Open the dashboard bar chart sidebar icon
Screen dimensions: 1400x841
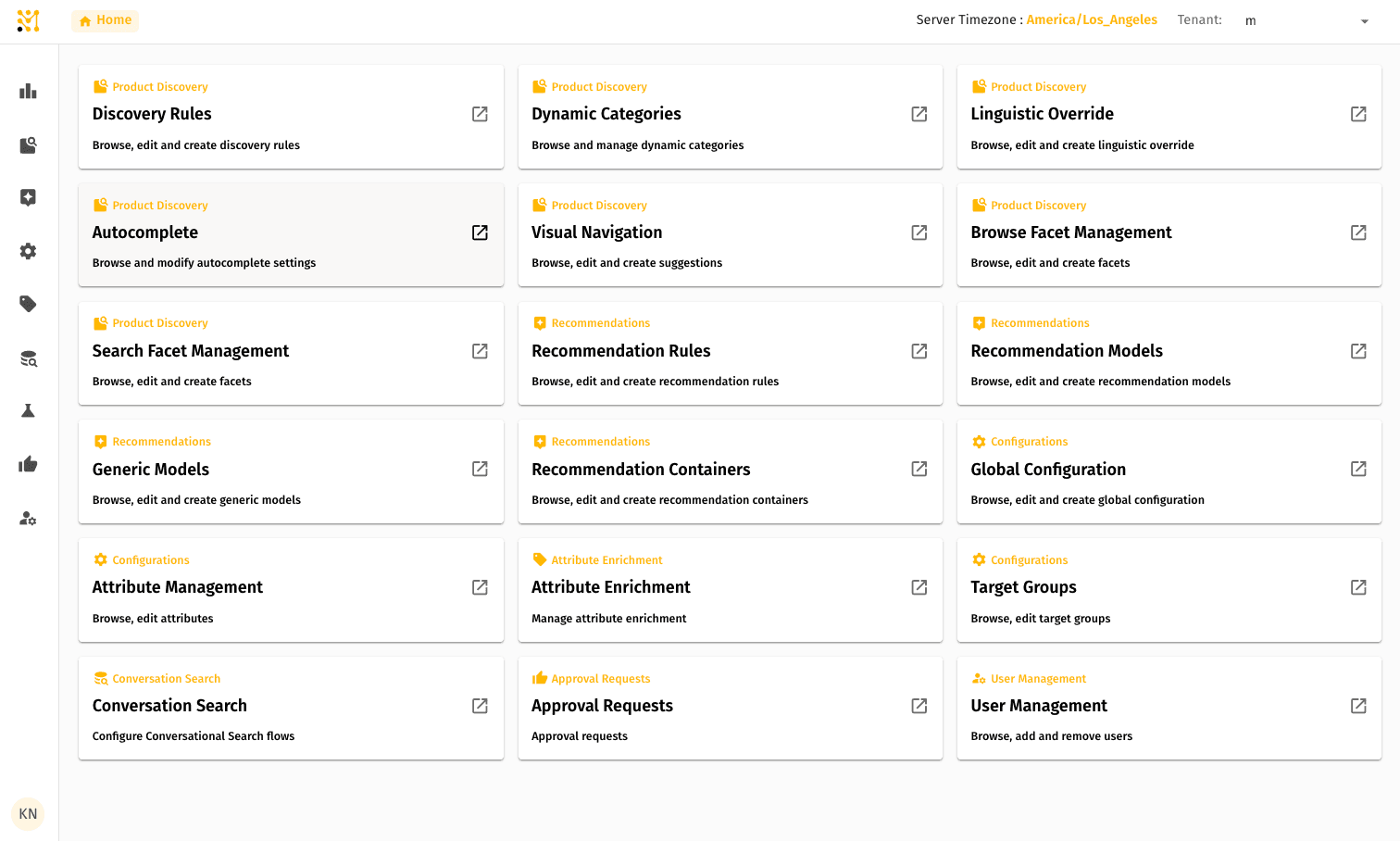pos(28,91)
